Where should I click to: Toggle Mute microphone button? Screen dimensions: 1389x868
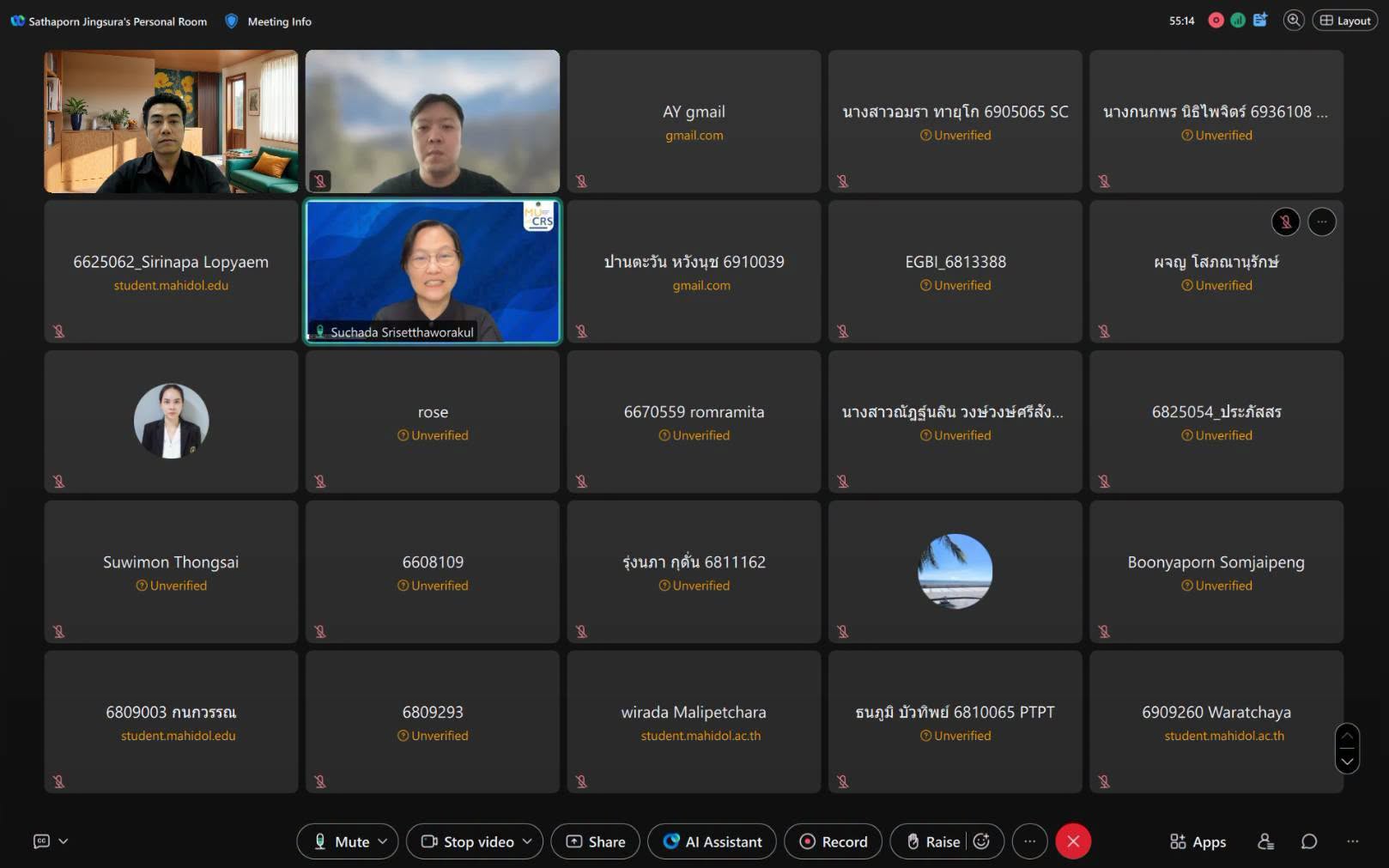(x=343, y=841)
